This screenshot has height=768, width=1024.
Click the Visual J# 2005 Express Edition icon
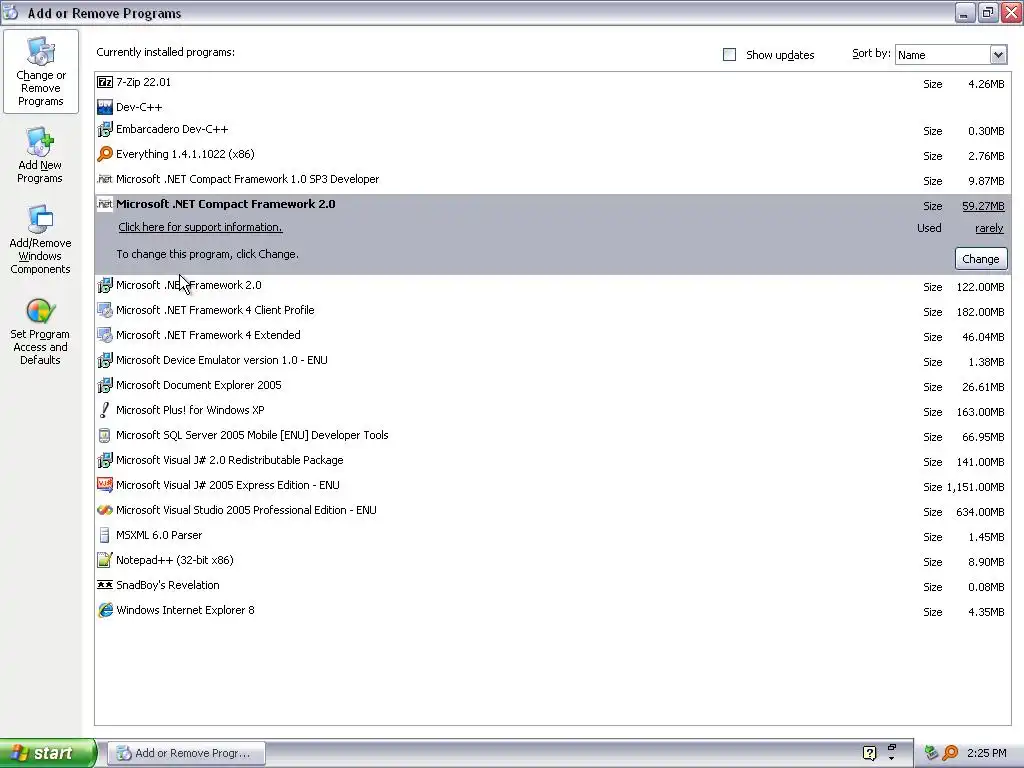[x=104, y=485]
